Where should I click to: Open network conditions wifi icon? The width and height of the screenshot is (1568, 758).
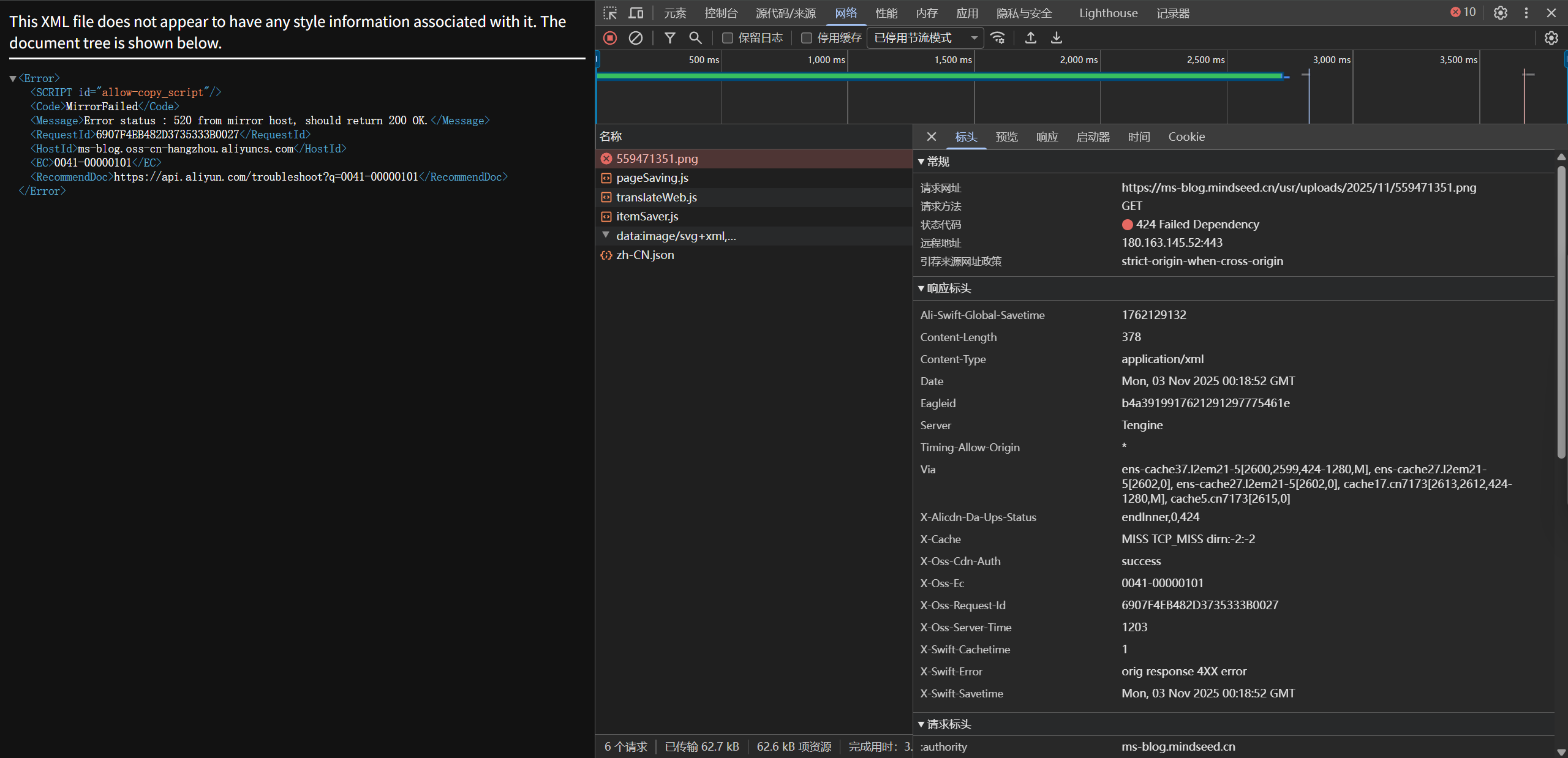[x=998, y=38]
